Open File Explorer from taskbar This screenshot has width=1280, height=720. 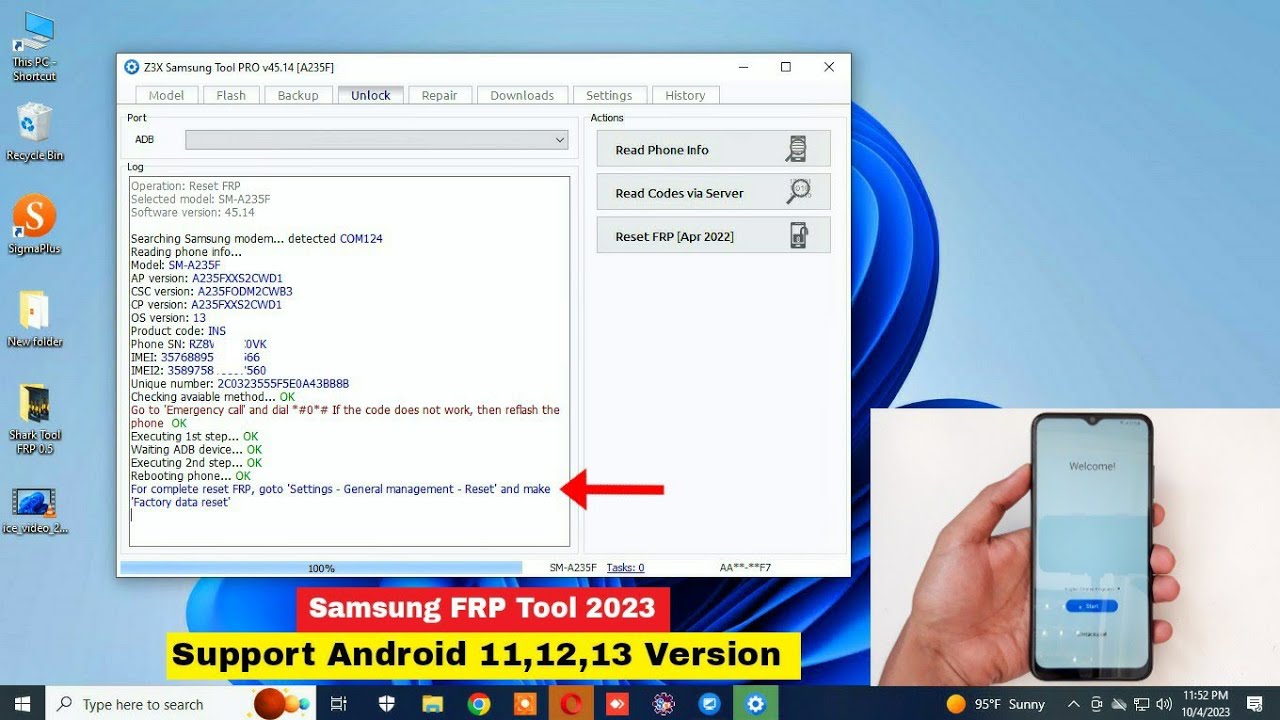(x=432, y=704)
